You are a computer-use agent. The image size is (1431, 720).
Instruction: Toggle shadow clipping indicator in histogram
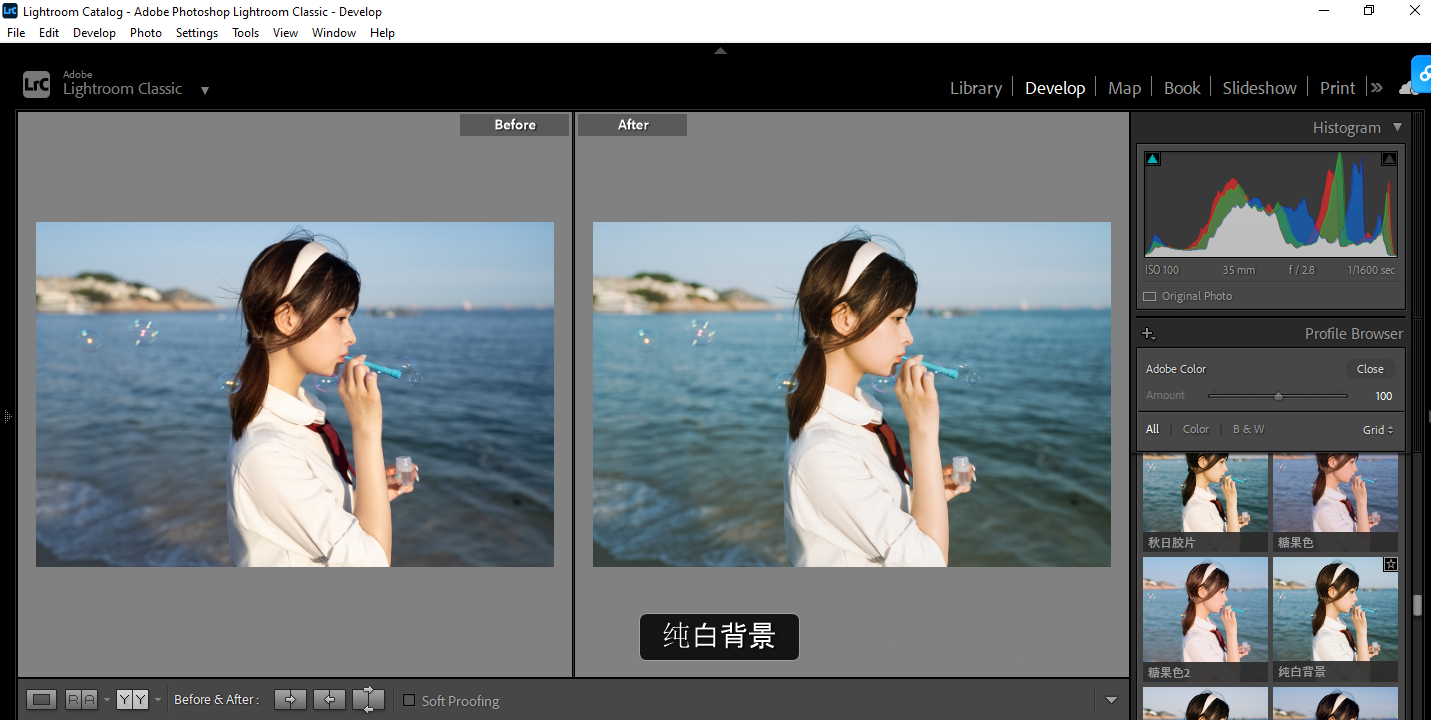point(1153,159)
